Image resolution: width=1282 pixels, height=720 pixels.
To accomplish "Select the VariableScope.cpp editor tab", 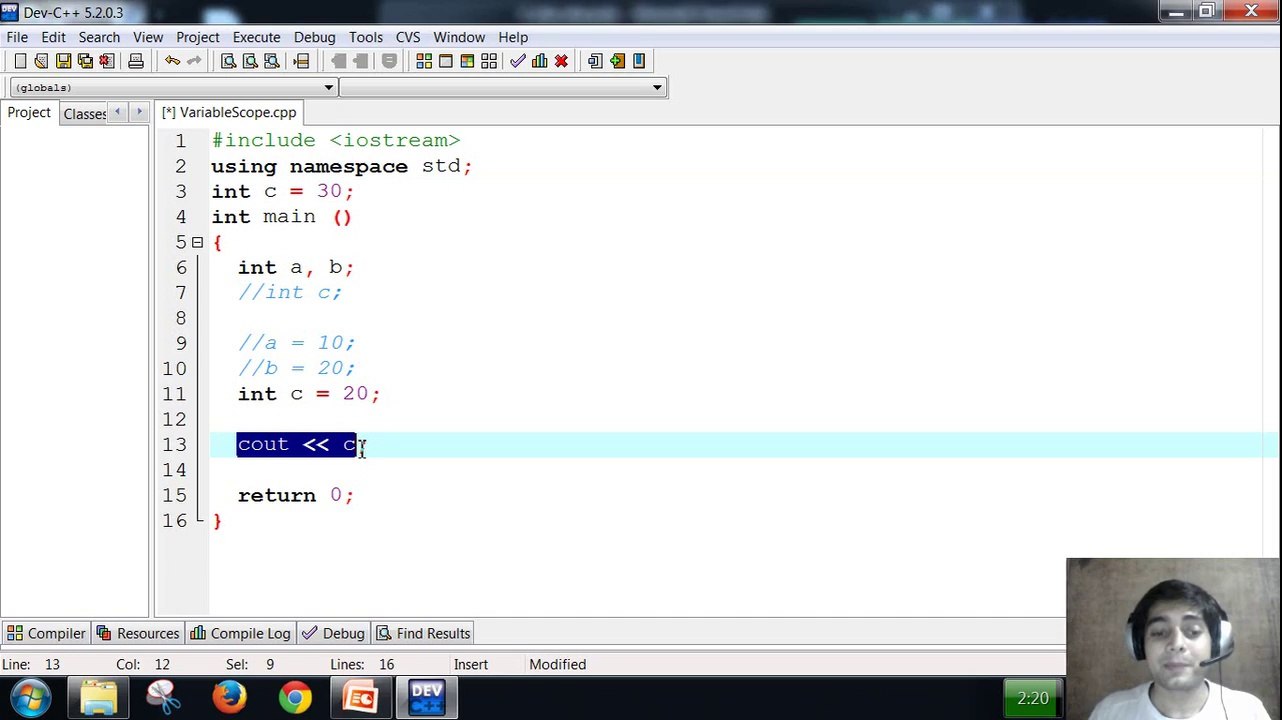I will 229,113.
